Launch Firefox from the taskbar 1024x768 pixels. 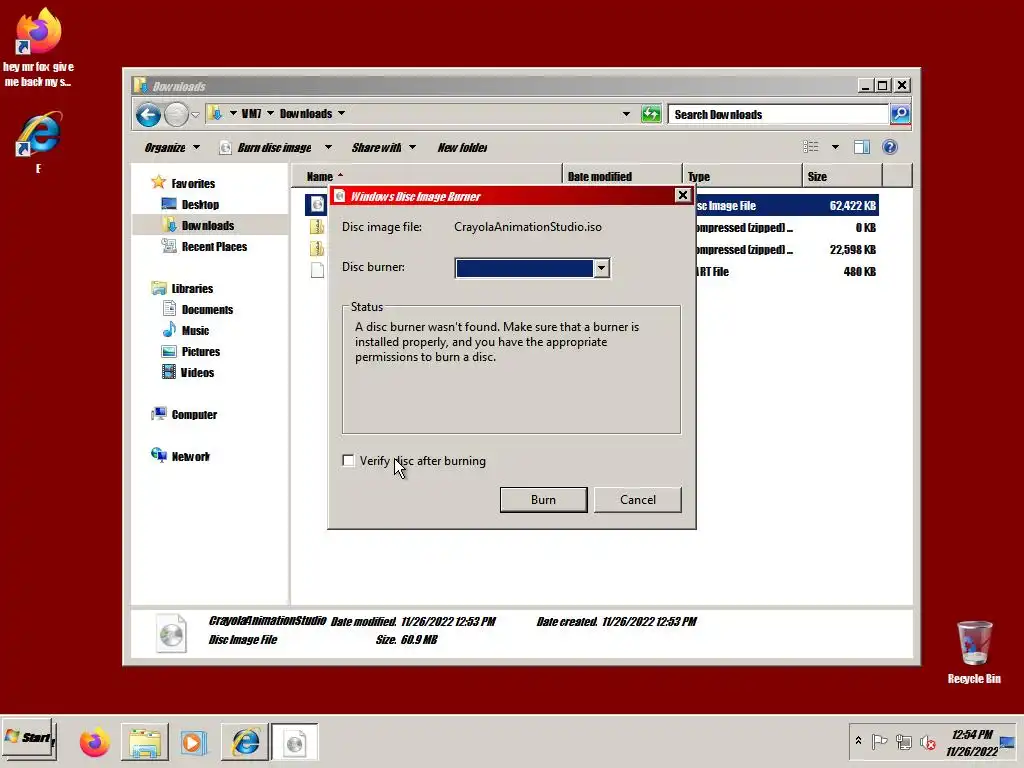point(95,743)
